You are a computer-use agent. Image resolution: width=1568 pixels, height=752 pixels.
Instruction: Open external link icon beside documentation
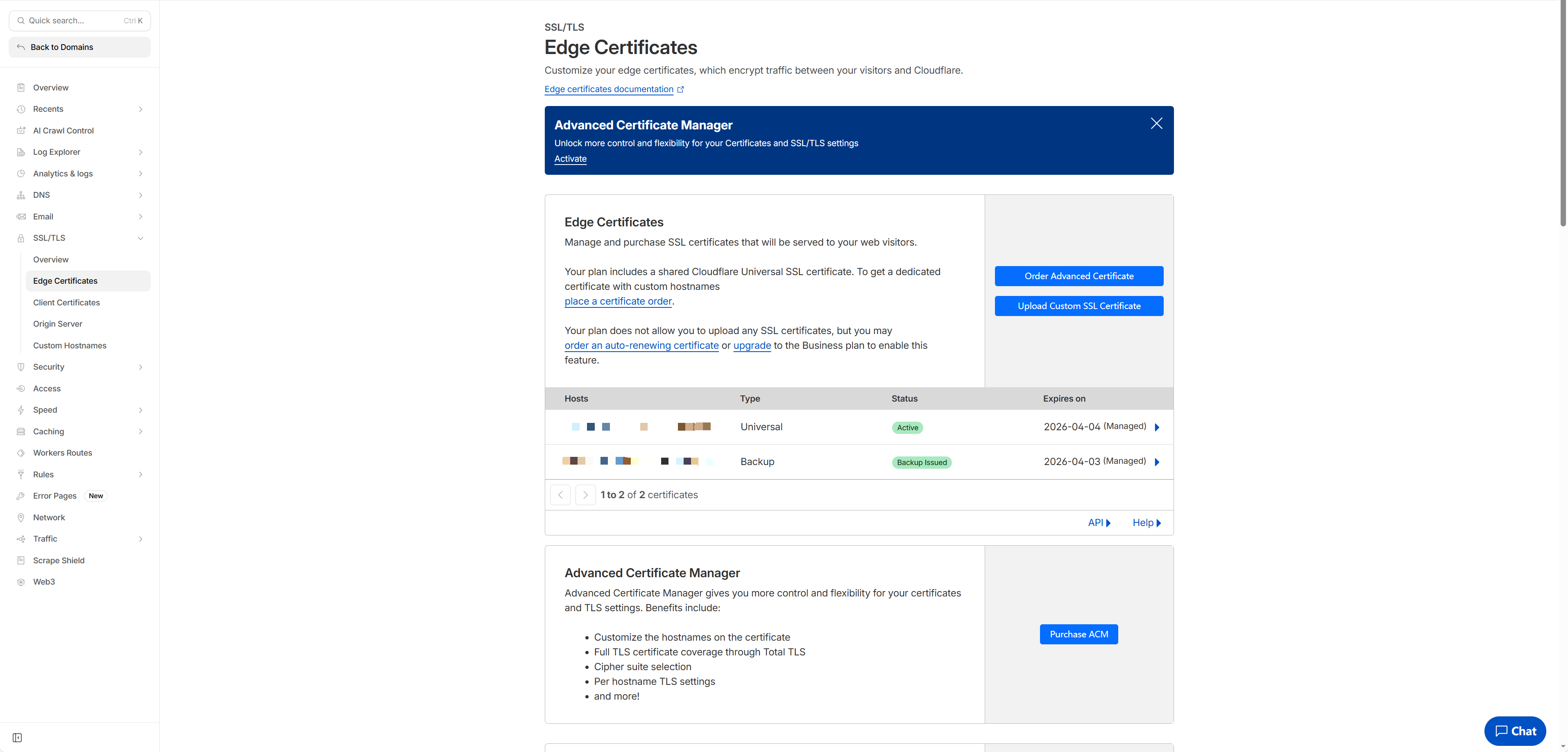(680, 89)
